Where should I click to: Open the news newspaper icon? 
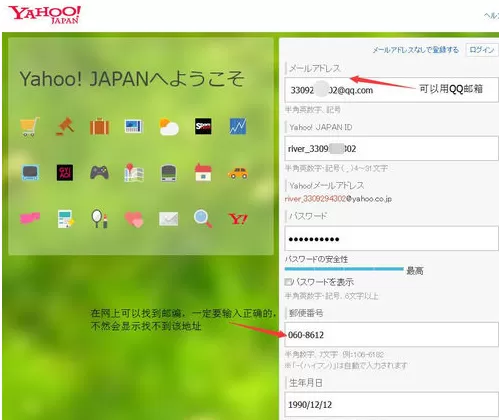click(x=134, y=126)
